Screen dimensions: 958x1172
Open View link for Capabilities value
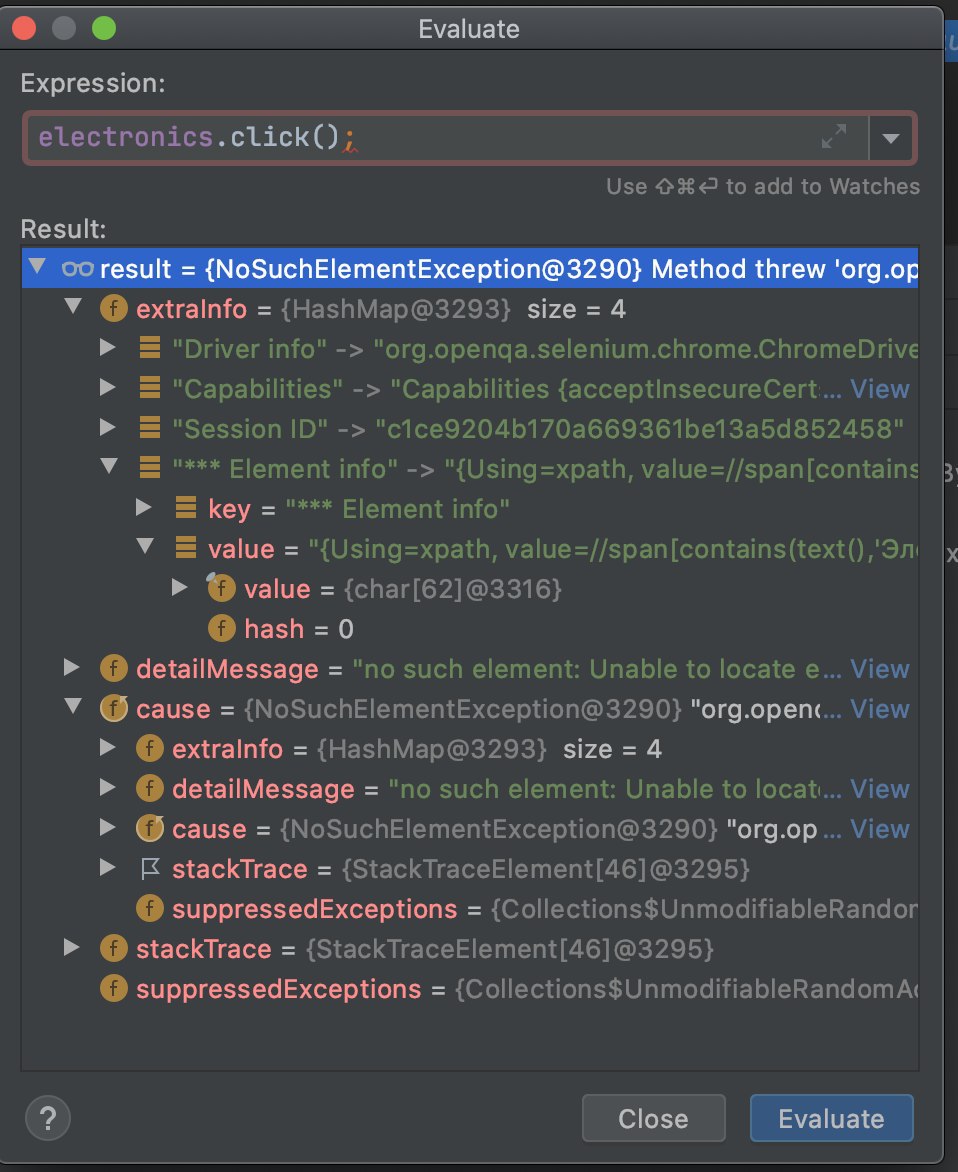point(880,389)
